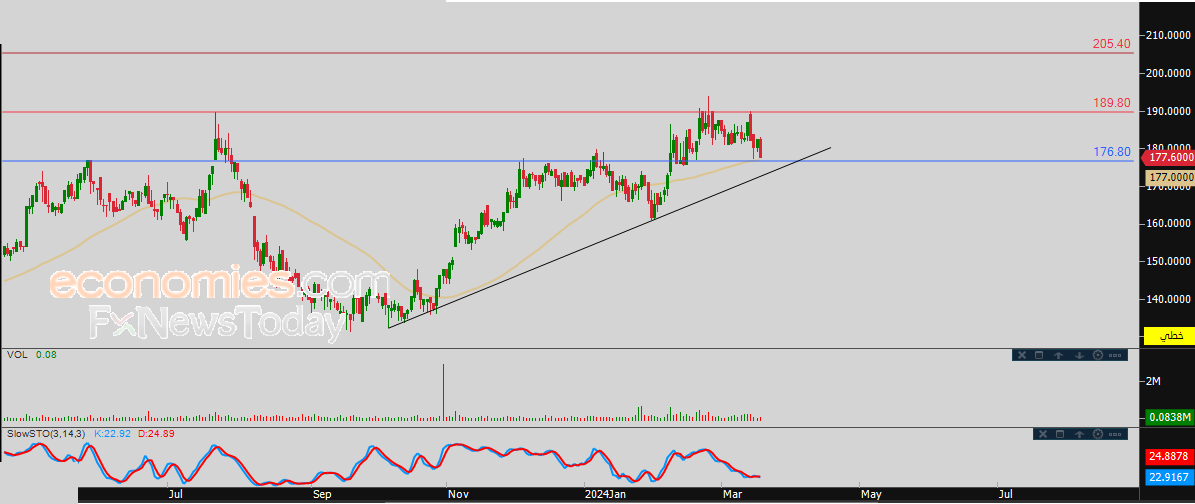Maximize the SlowSTO indicator panel
Image resolution: width=1195 pixels, height=504 pixels.
pyautogui.click(x=1060, y=434)
